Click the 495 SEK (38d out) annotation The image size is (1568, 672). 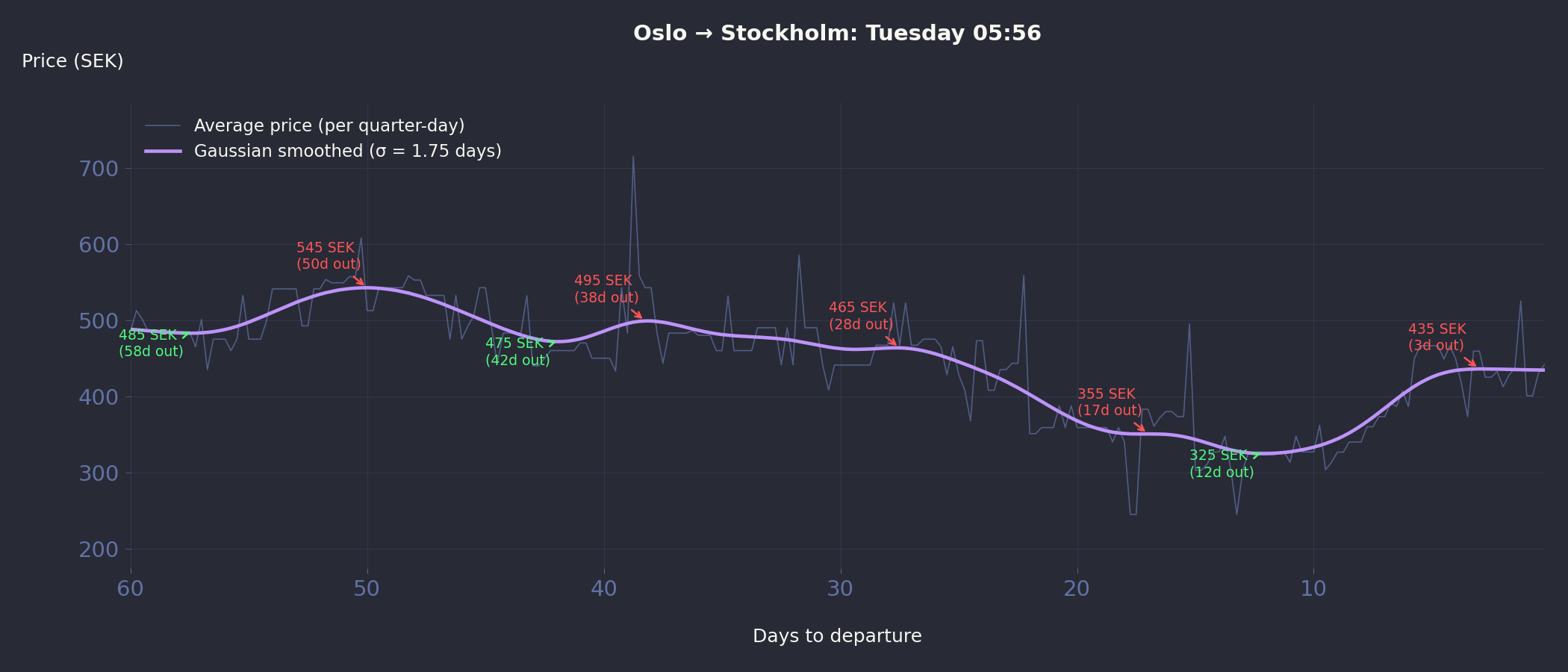pos(606,289)
